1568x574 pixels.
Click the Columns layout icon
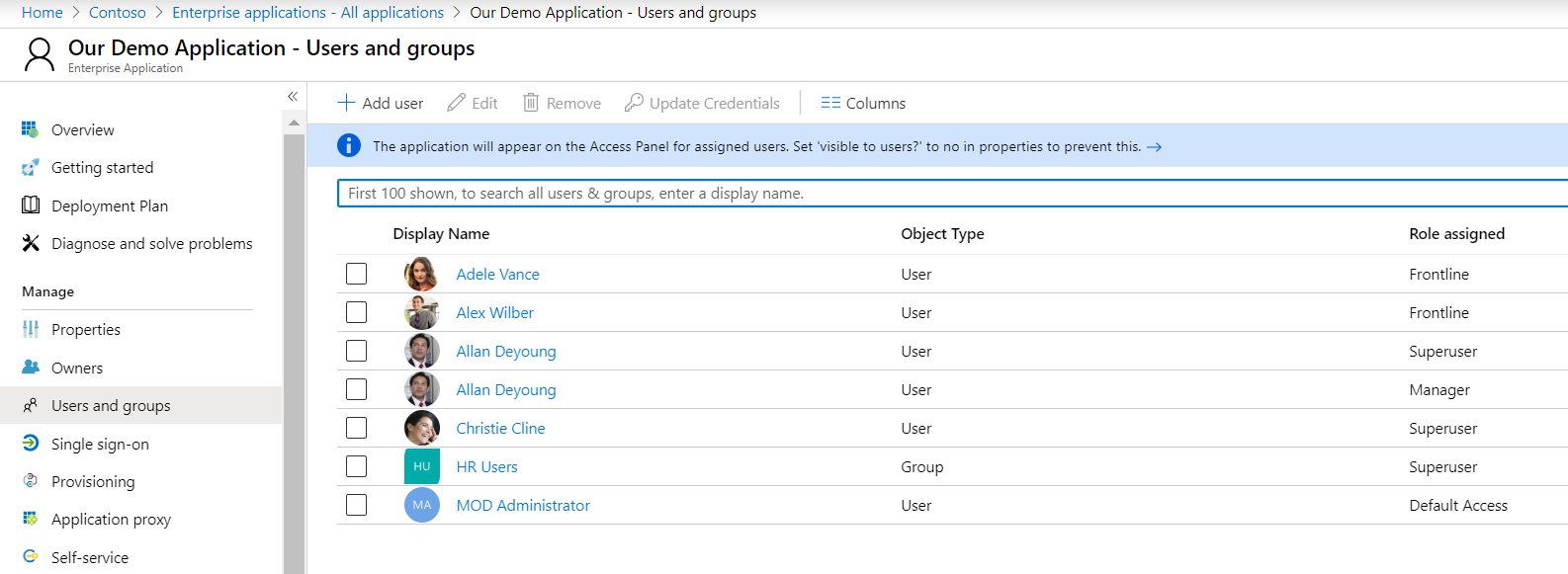click(830, 103)
